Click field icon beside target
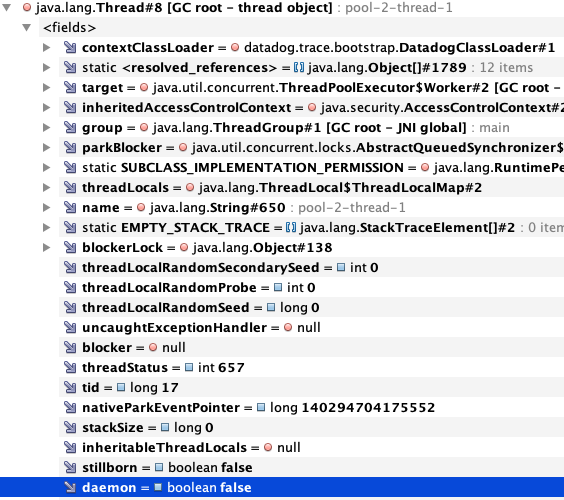The width and height of the screenshot is (564, 500). [70, 87]
